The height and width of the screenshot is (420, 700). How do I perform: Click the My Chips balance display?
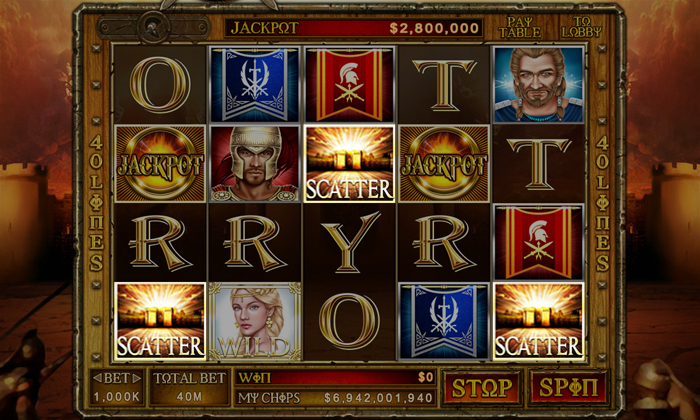(335, 398)
